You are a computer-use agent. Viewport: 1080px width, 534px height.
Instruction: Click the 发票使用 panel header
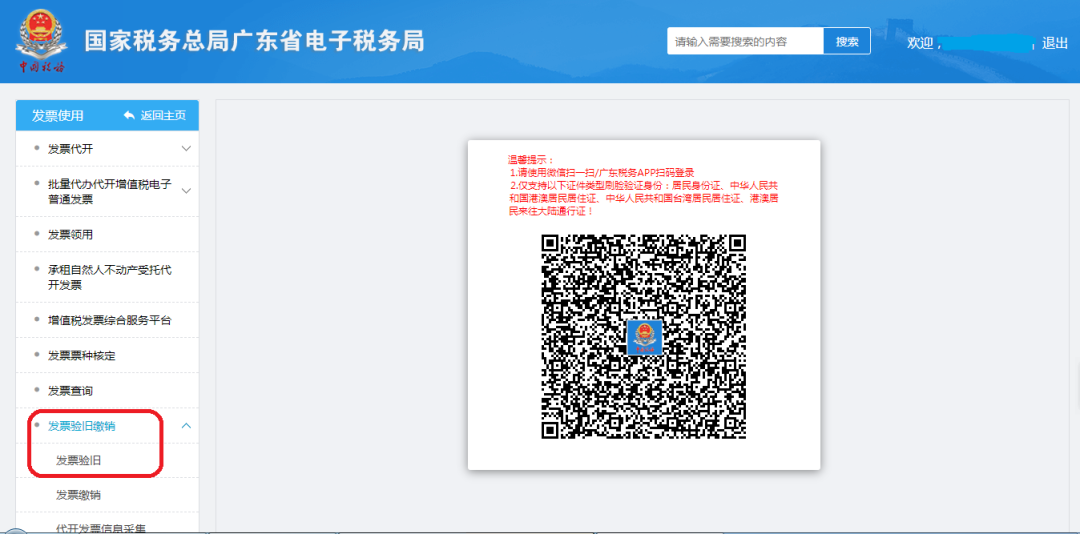click(x=58, y=116)
